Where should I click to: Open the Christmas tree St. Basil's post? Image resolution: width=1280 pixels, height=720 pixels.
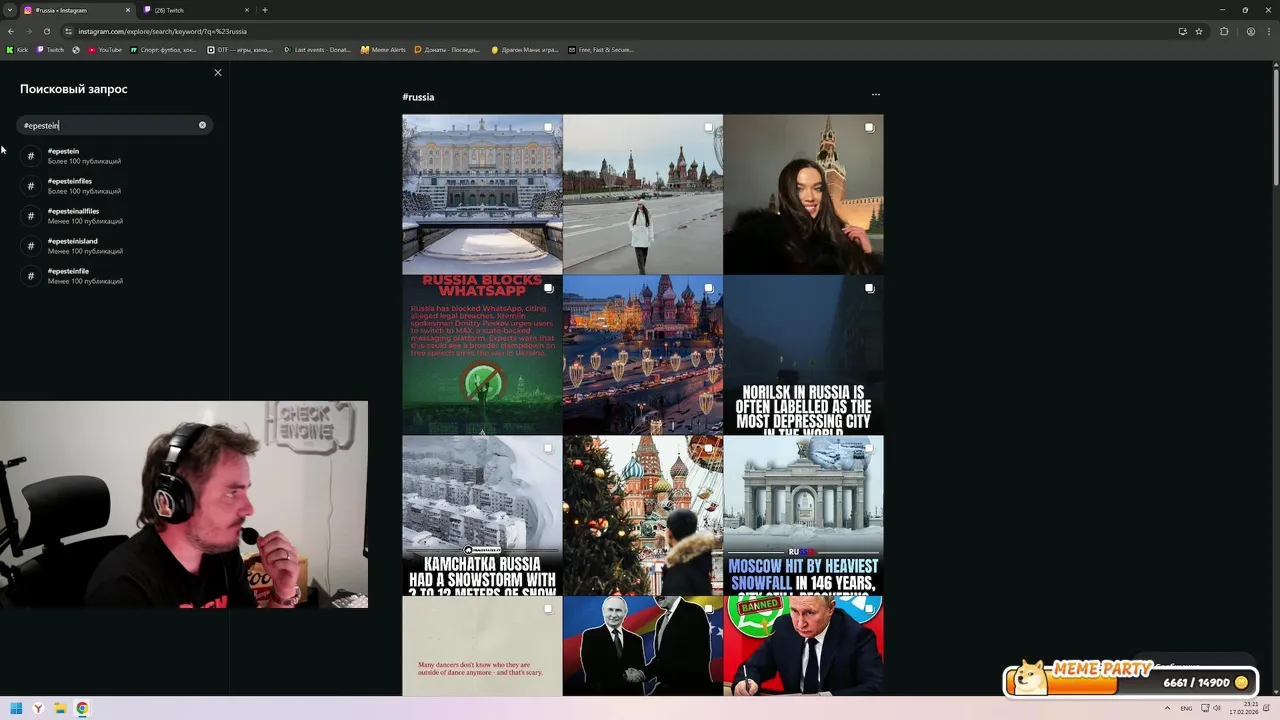point(642,515)
